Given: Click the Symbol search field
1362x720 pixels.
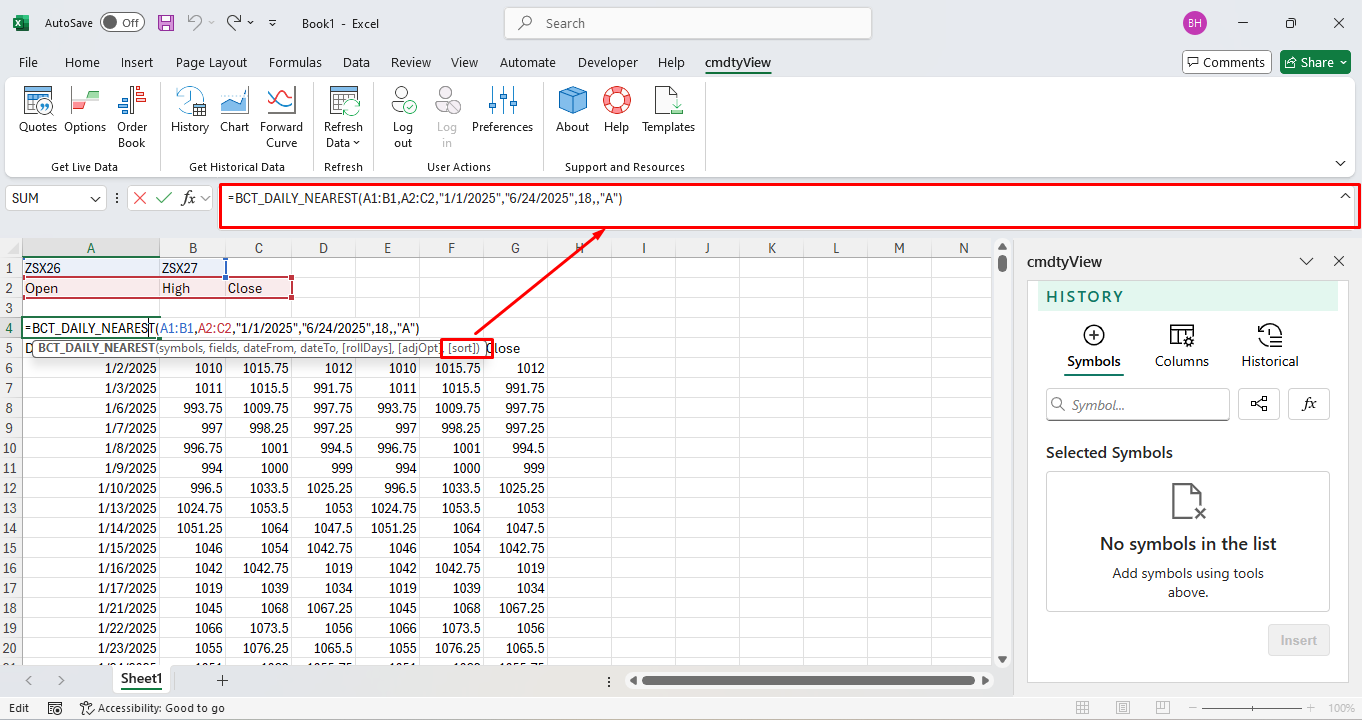Looking at the screenshot, I should [x=1138, y=405].
